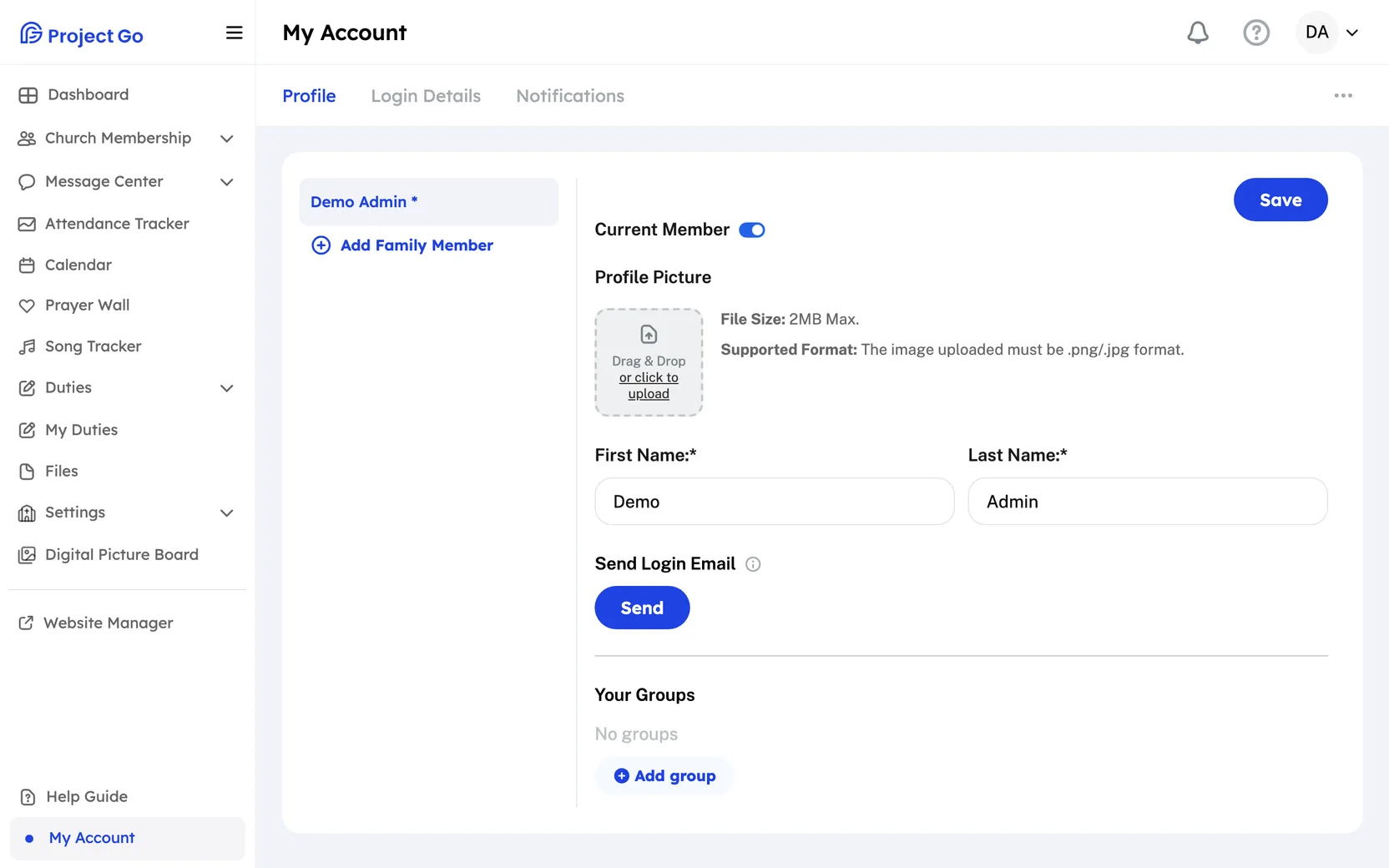Open Website Manager external link
The width and height of the screenshot is (1389, 868).
(96, 623)
